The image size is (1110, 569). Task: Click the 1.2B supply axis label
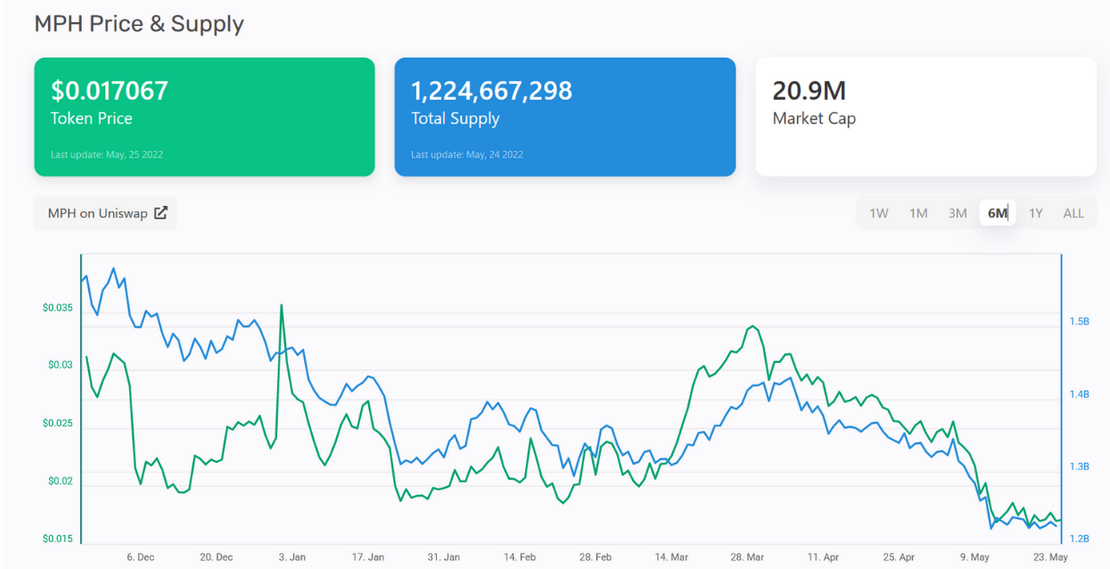point(1078,539)
